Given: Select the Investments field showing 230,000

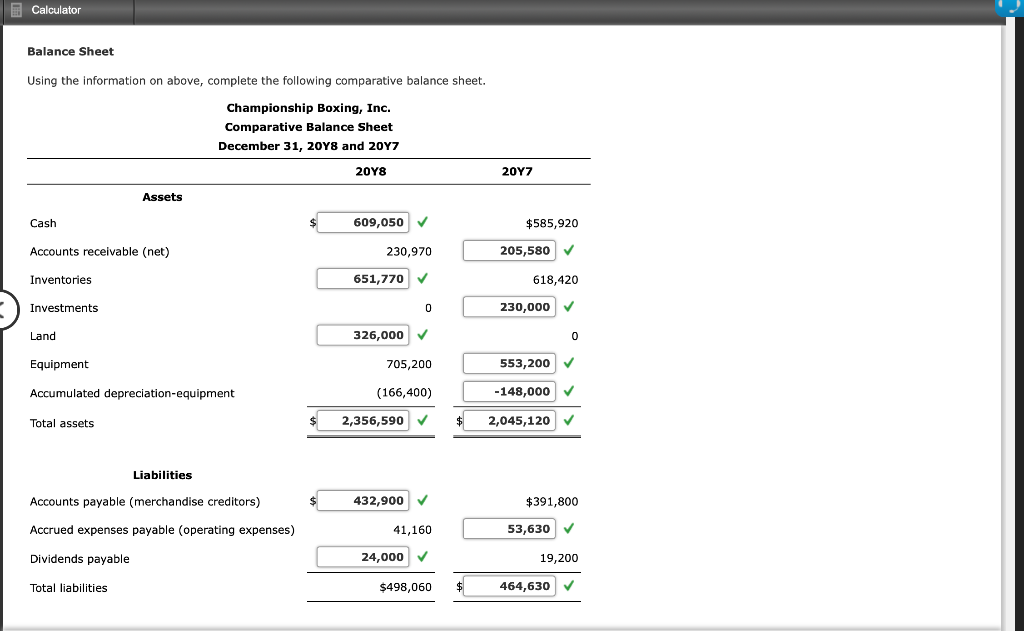Looking at the screenshot, I should tap(509, 306).
